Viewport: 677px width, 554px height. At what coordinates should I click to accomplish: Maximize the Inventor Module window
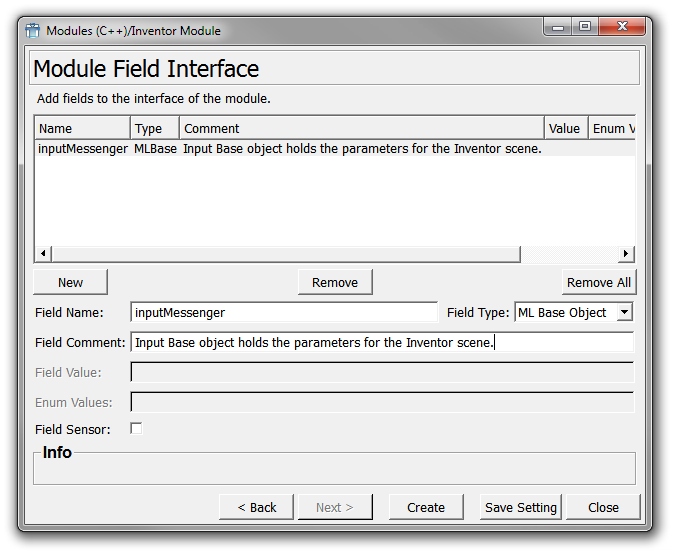coord(585,28)
